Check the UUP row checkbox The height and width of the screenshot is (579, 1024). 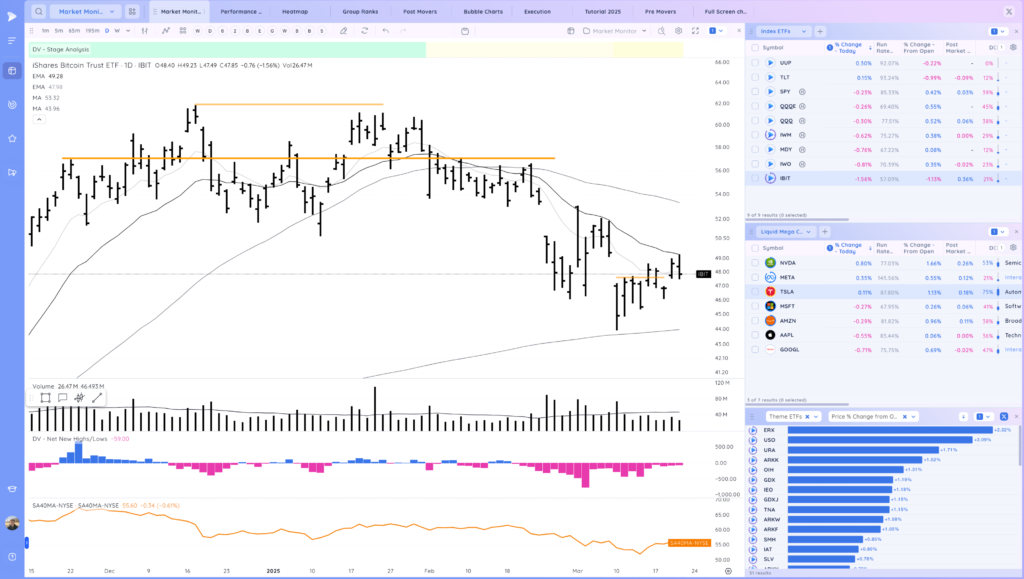pyautogui.click(x=755, y=63)
